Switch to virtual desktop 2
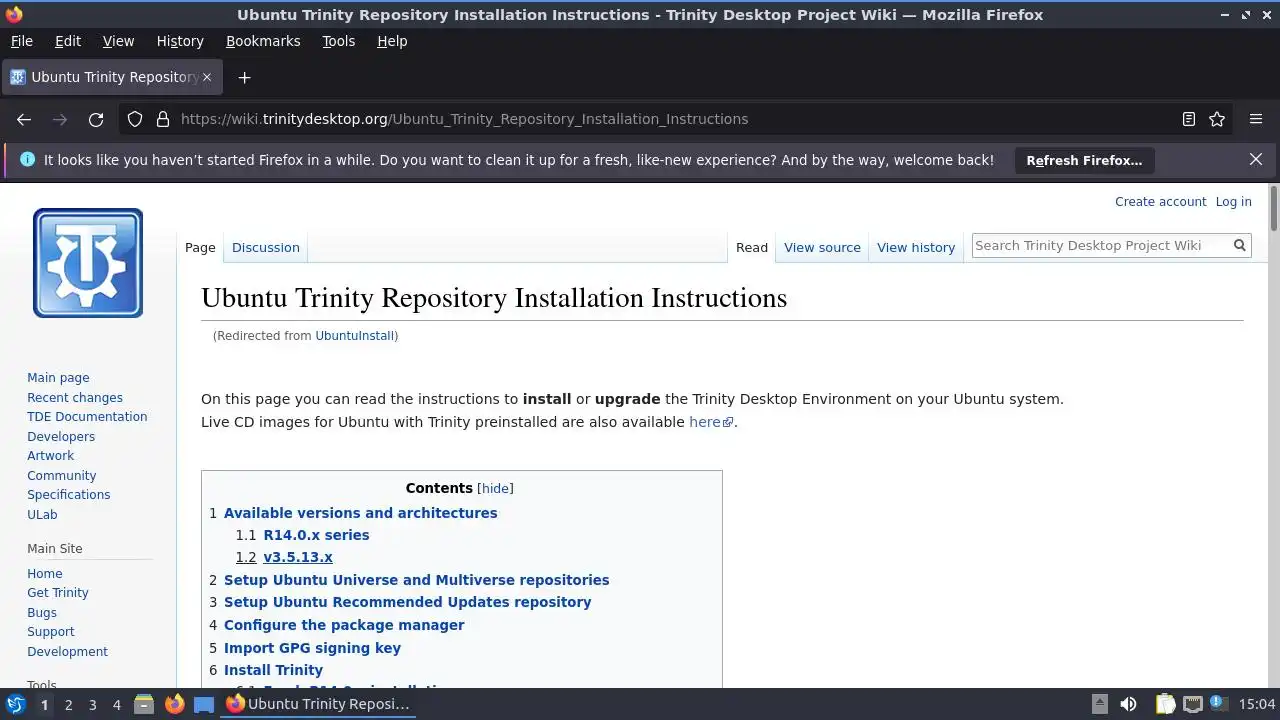The height and width of the screenshot is (720, 1280). click(68, 705)
